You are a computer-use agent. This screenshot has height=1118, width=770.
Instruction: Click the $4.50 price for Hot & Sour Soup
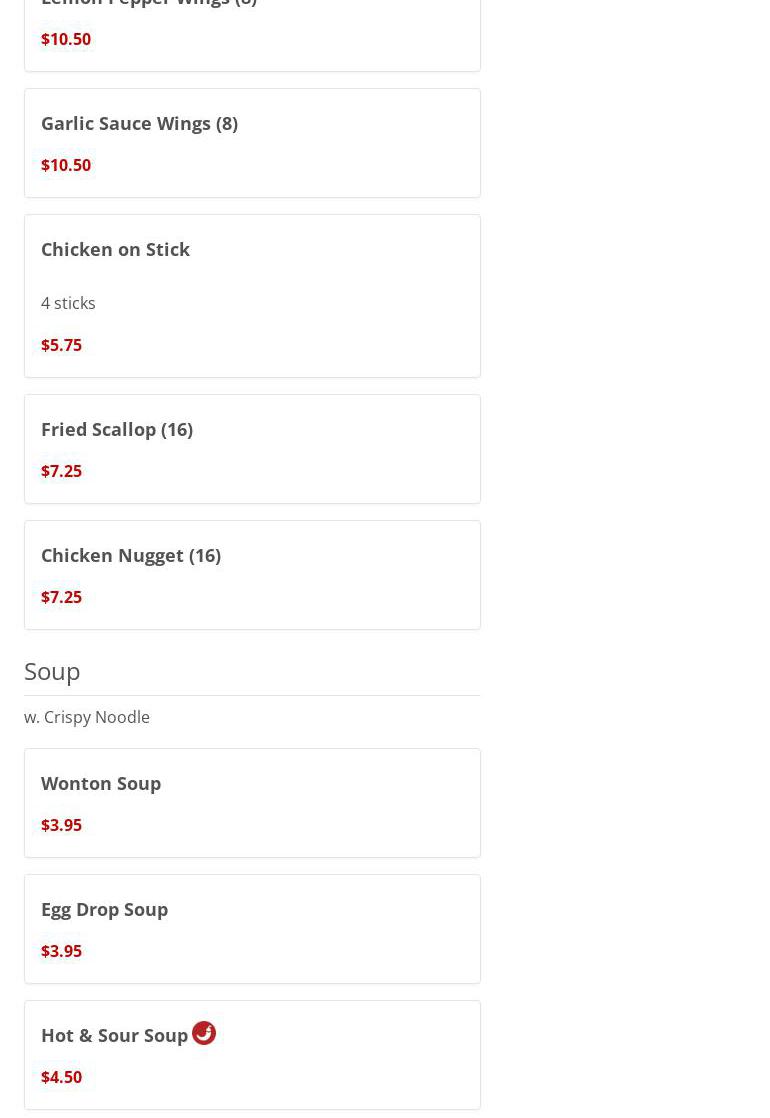[x=61, y=1077]
